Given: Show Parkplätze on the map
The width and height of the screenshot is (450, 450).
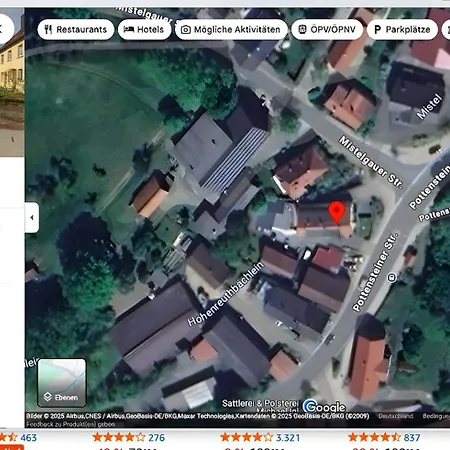Looking at the screenshot, I should [x=402, y=30].
